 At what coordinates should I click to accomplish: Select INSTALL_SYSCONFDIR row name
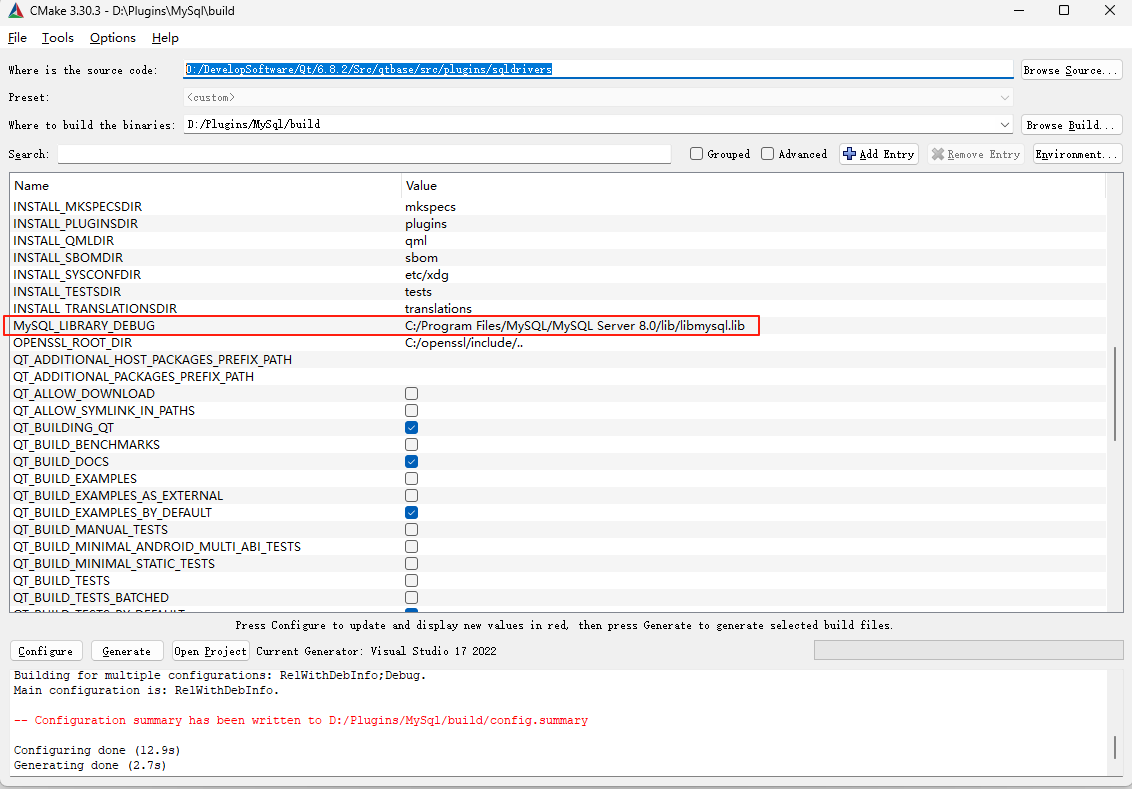pyautogui.click(x=77, y=275)
